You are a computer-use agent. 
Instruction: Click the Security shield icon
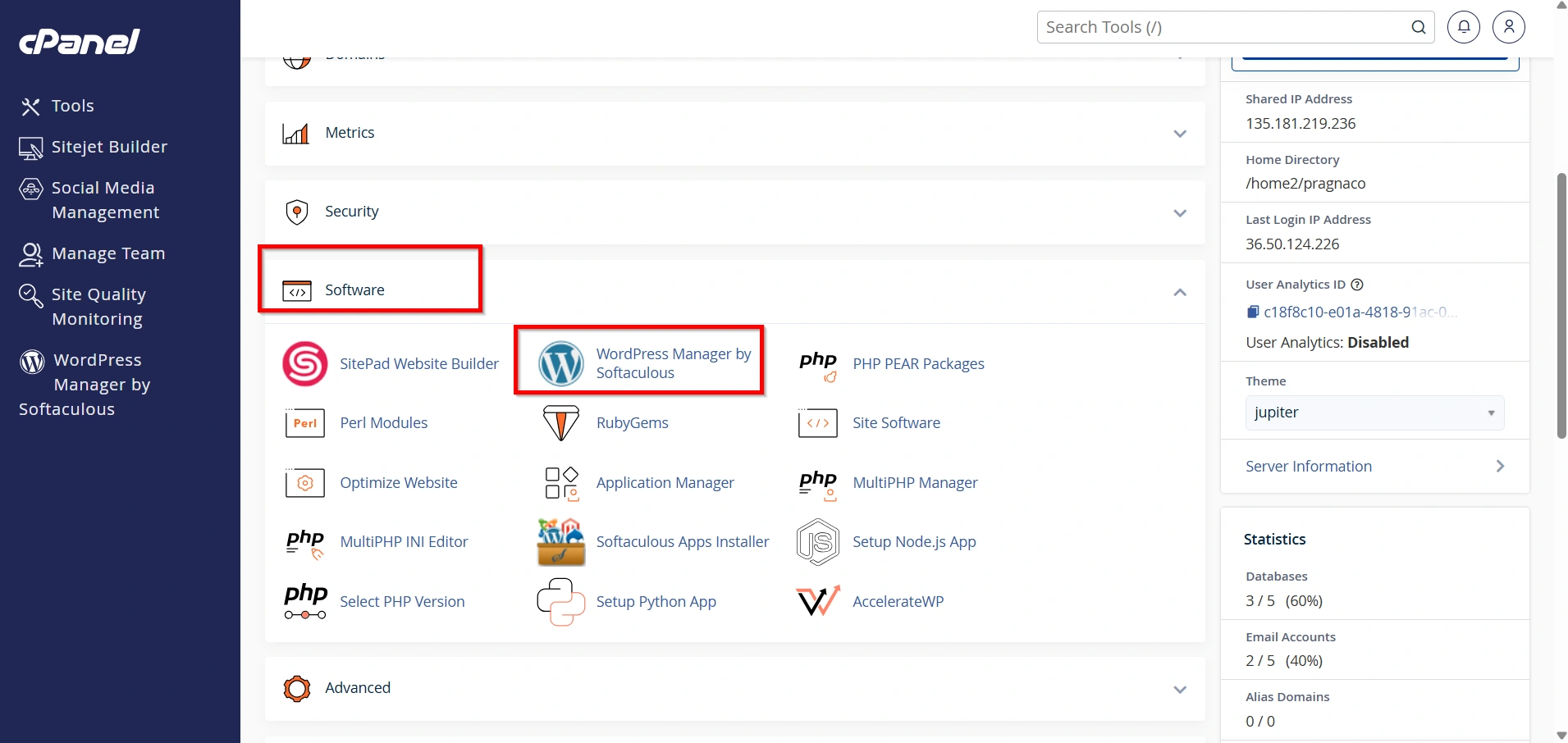[296, 212]
